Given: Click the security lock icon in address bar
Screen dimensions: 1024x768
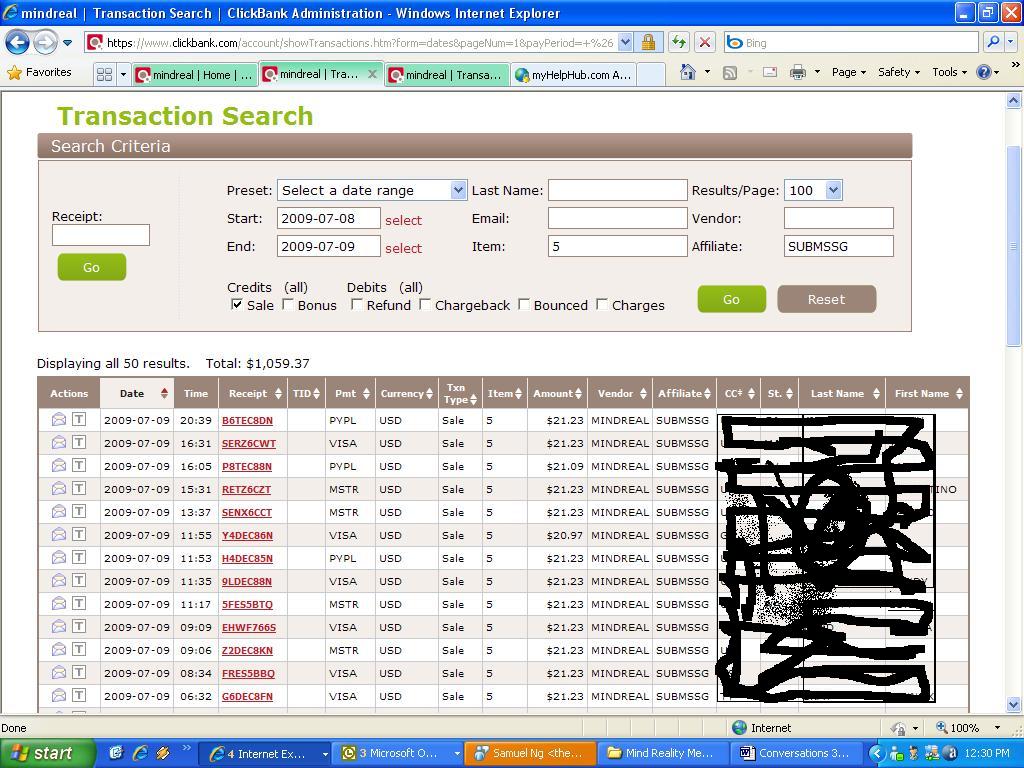Looking at the screenshot, I should pos(648,42).
